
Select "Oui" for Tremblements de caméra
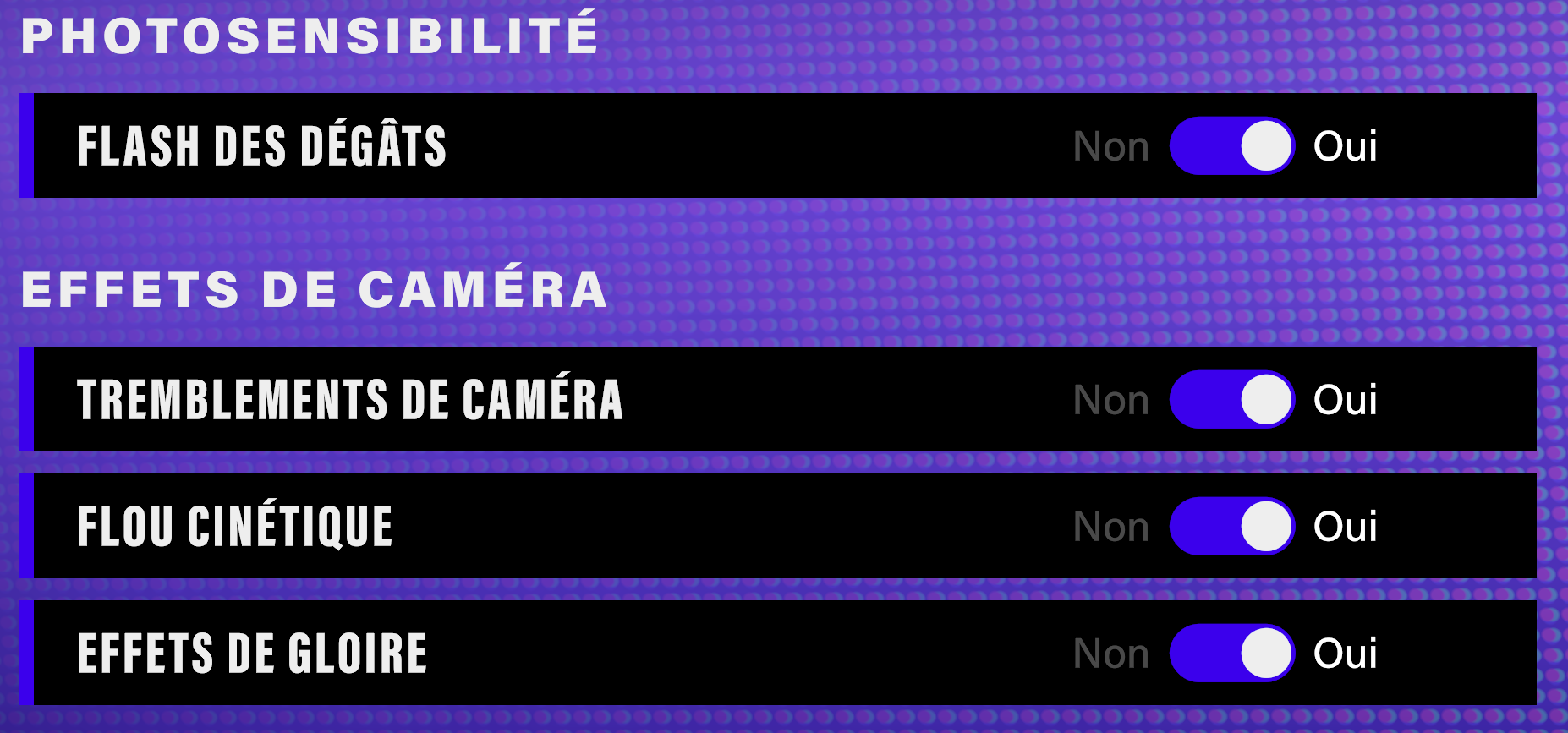click(1345, 400)
